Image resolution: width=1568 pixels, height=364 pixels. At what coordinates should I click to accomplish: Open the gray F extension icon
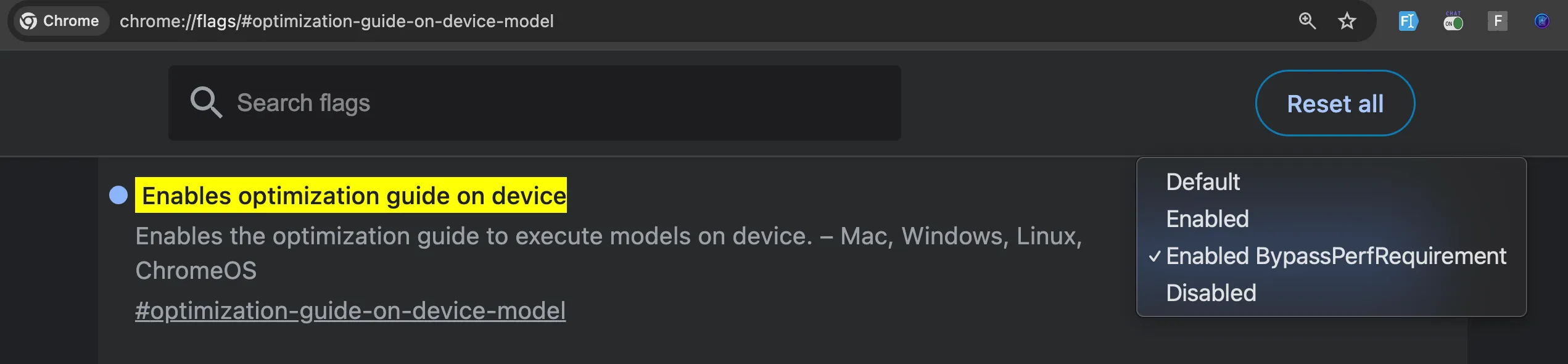[1498, 21]
